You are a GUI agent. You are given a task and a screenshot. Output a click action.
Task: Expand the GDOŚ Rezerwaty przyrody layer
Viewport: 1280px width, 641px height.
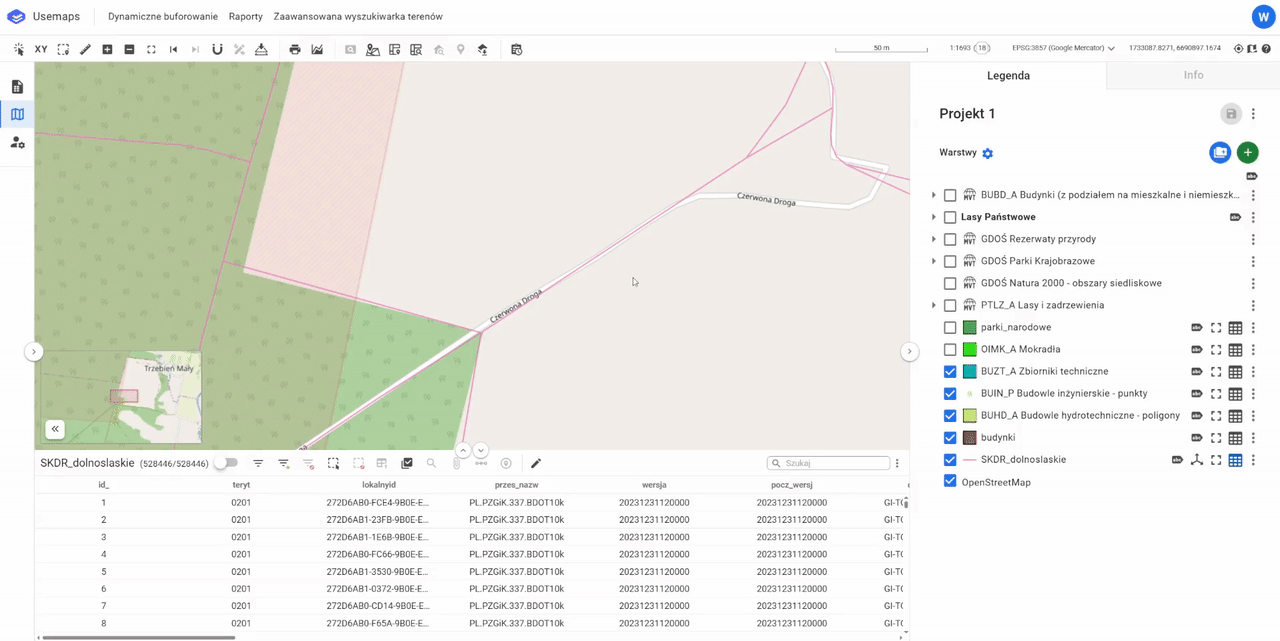(x=934, y=239)
